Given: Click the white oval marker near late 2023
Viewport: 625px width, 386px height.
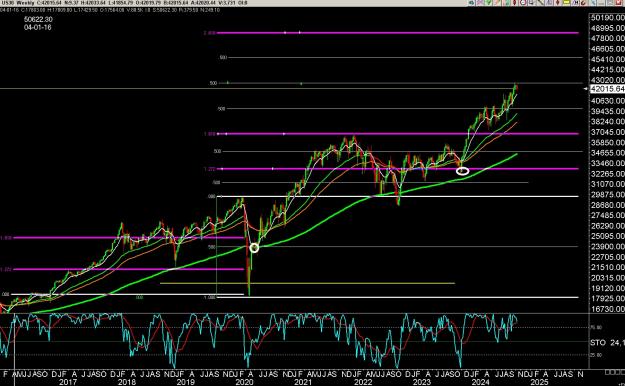Looking at the screenshot, I should click(x=462, y=171).
